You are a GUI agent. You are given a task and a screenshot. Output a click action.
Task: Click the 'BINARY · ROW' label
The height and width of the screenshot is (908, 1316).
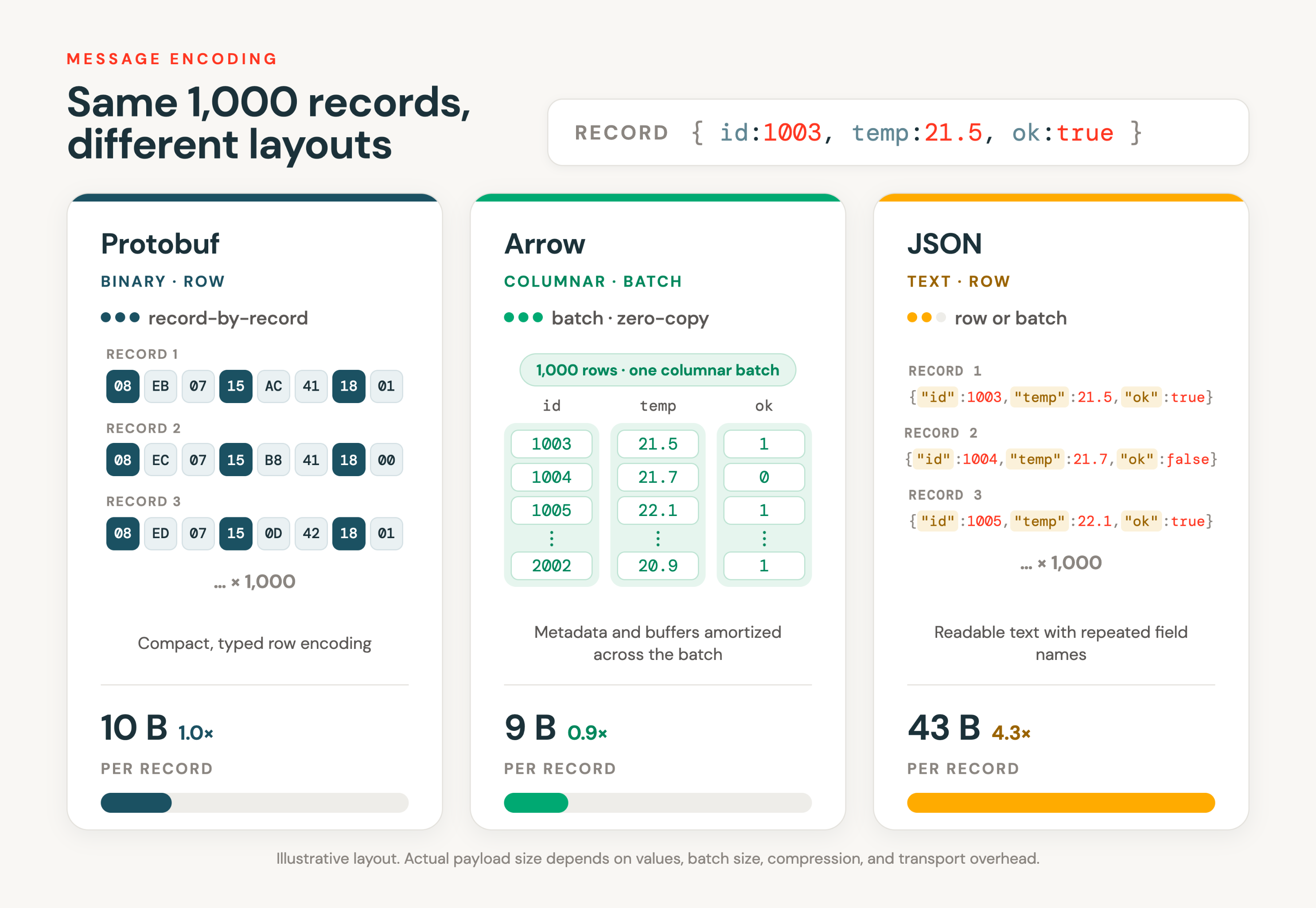point(163,281)
